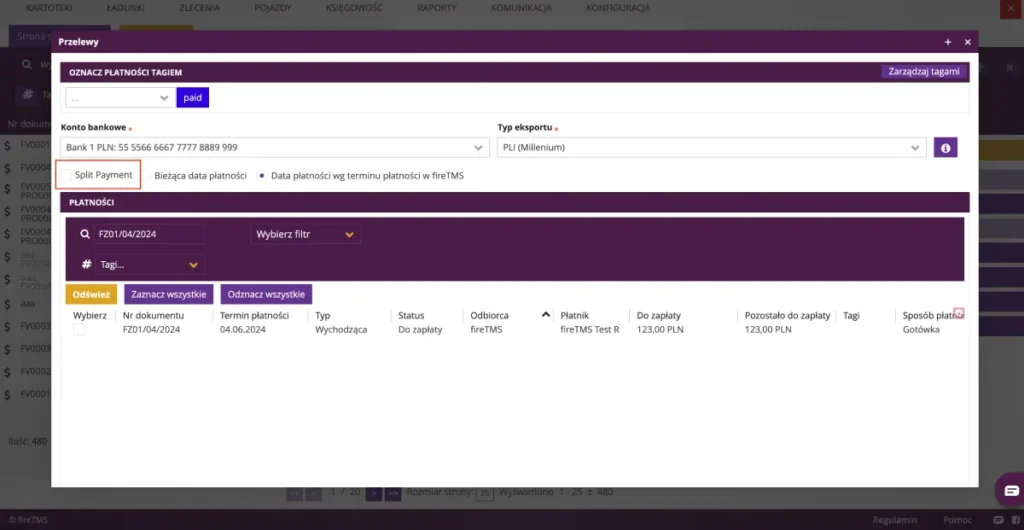Click the fireTMS Test R payer cell
Image resolution: width=1024 pixels, height=530 pixels.
[590, 330]
